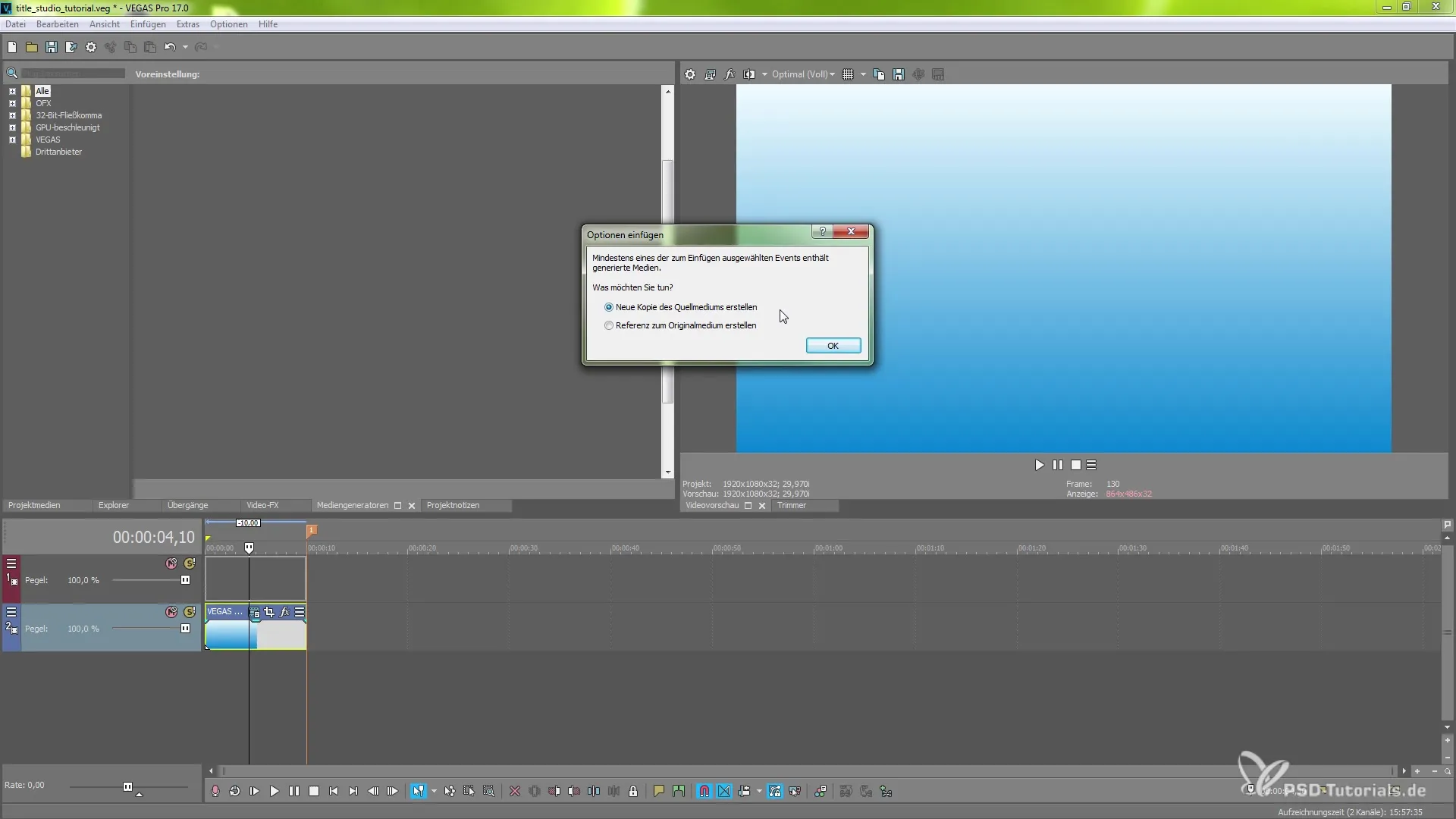Open event FX on VEGAS clip
The width and height of the screenshot is (1456, 819).
[284, 612]
